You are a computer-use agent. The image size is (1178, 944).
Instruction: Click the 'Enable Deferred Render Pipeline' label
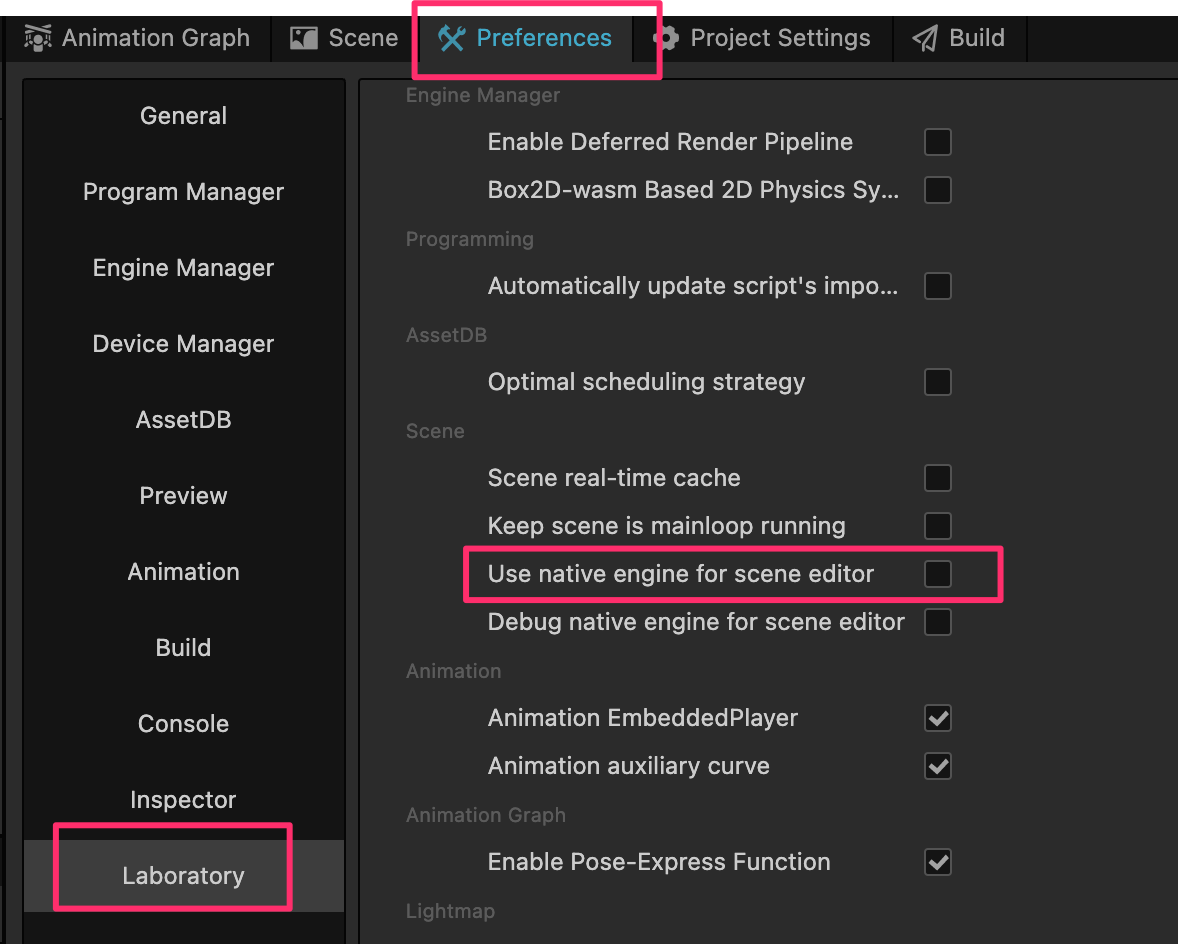[670, 142]
